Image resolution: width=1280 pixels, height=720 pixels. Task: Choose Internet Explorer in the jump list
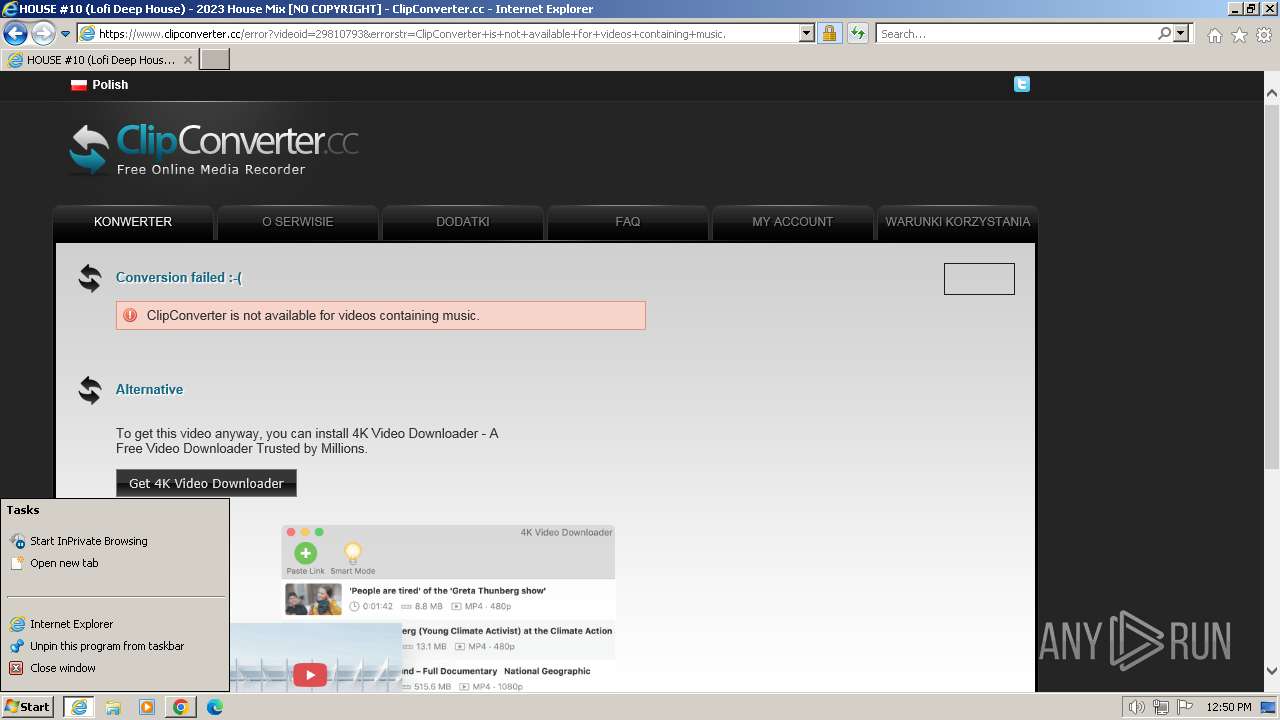click(x=71, y=624)
